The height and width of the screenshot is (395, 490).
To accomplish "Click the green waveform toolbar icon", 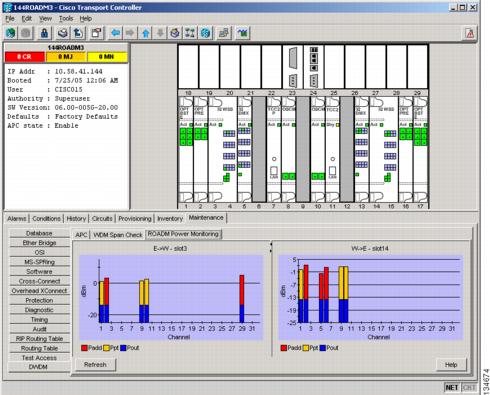I will pos(242,33).
